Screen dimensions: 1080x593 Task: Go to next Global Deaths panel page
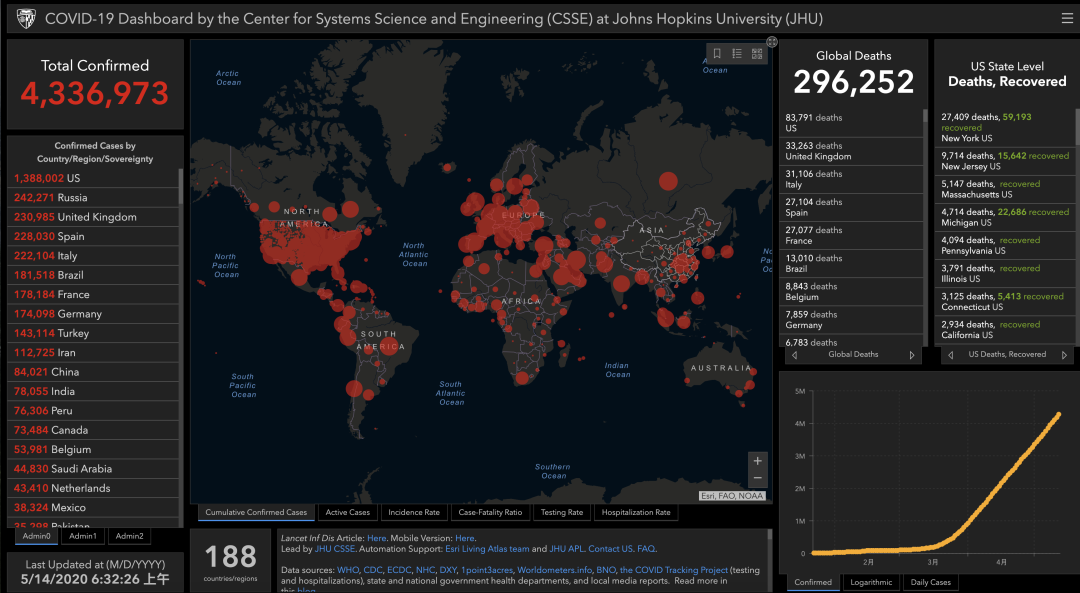pos(912,355)
